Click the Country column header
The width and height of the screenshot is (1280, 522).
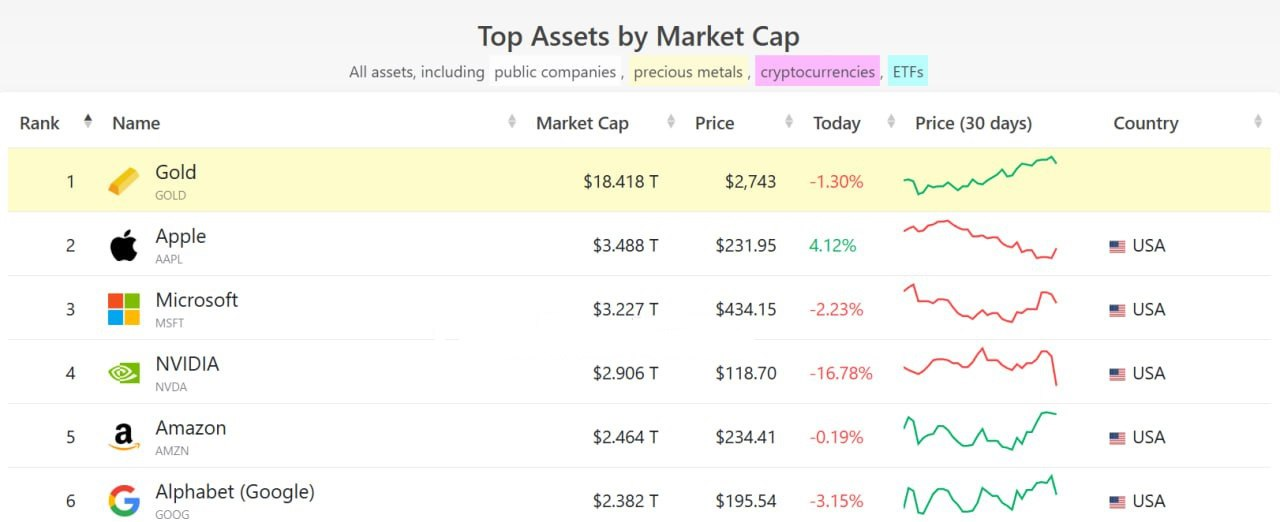point(1145,123)
